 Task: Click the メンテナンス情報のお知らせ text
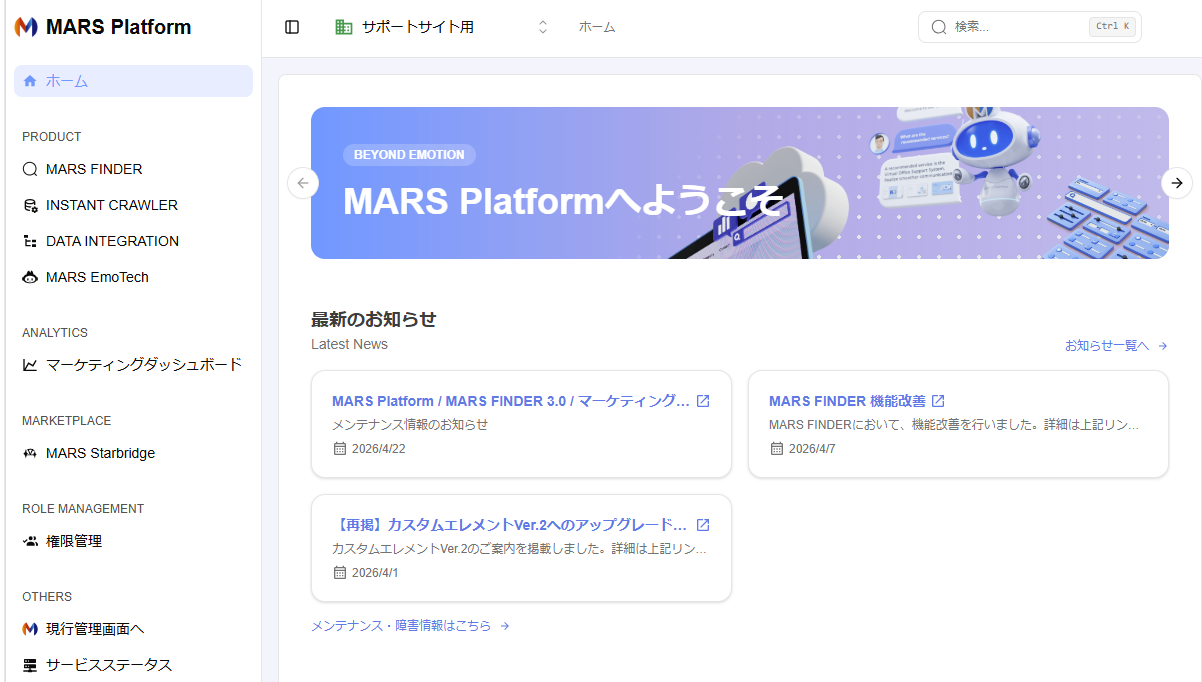410,425
